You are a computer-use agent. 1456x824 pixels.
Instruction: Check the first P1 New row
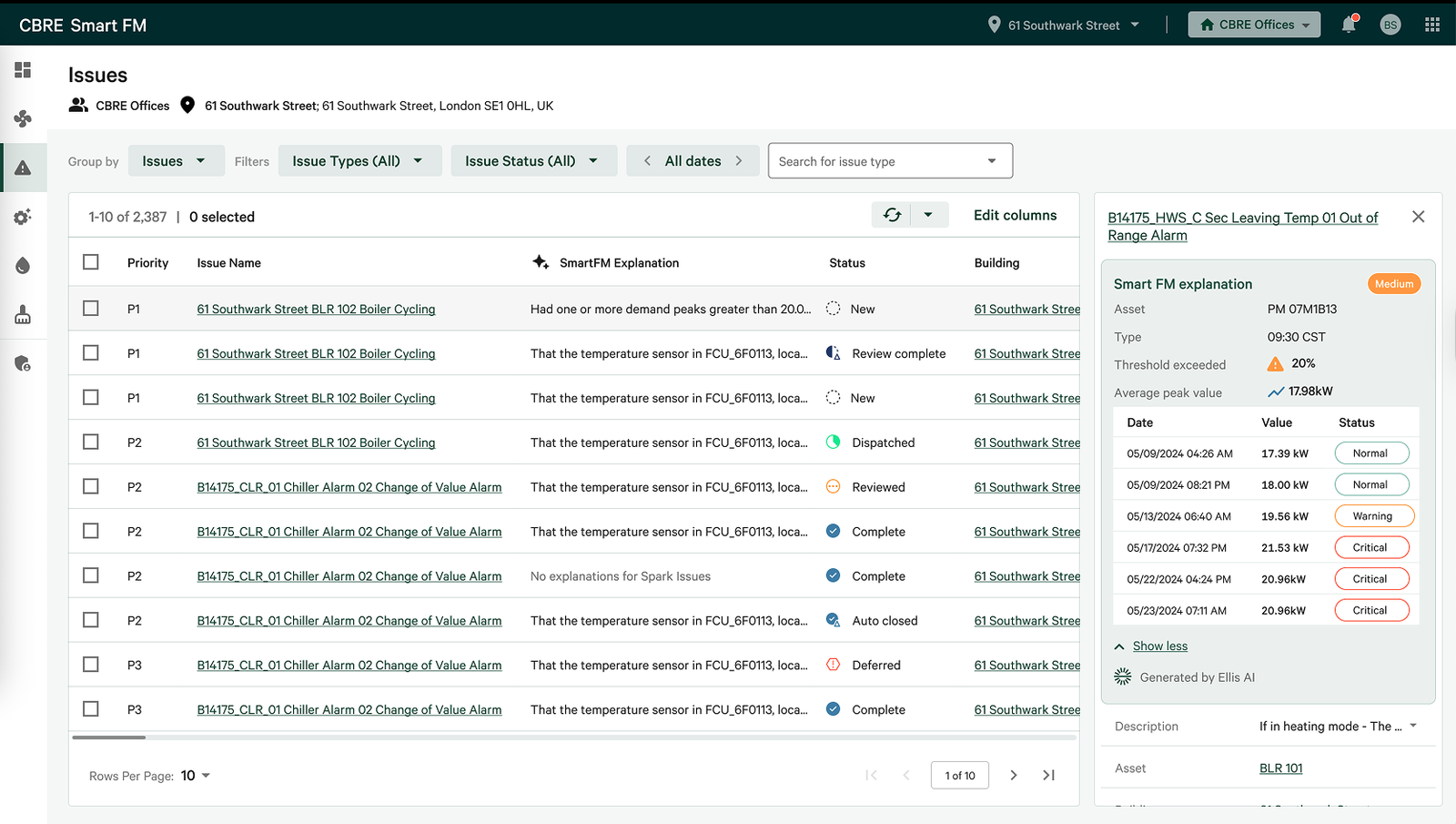click(x=91, y=309)
